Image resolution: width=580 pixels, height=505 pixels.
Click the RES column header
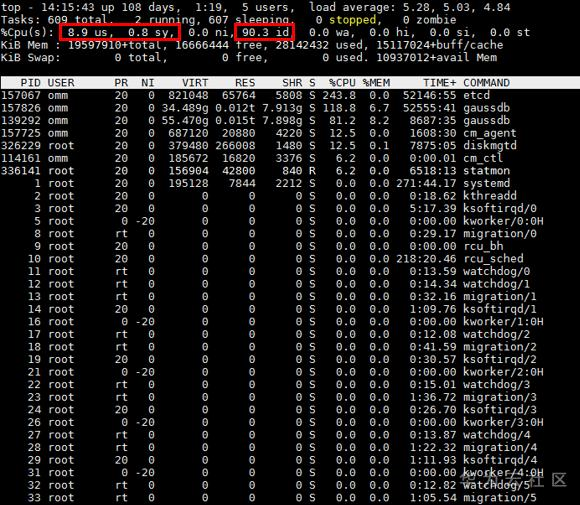coord(245,83)
